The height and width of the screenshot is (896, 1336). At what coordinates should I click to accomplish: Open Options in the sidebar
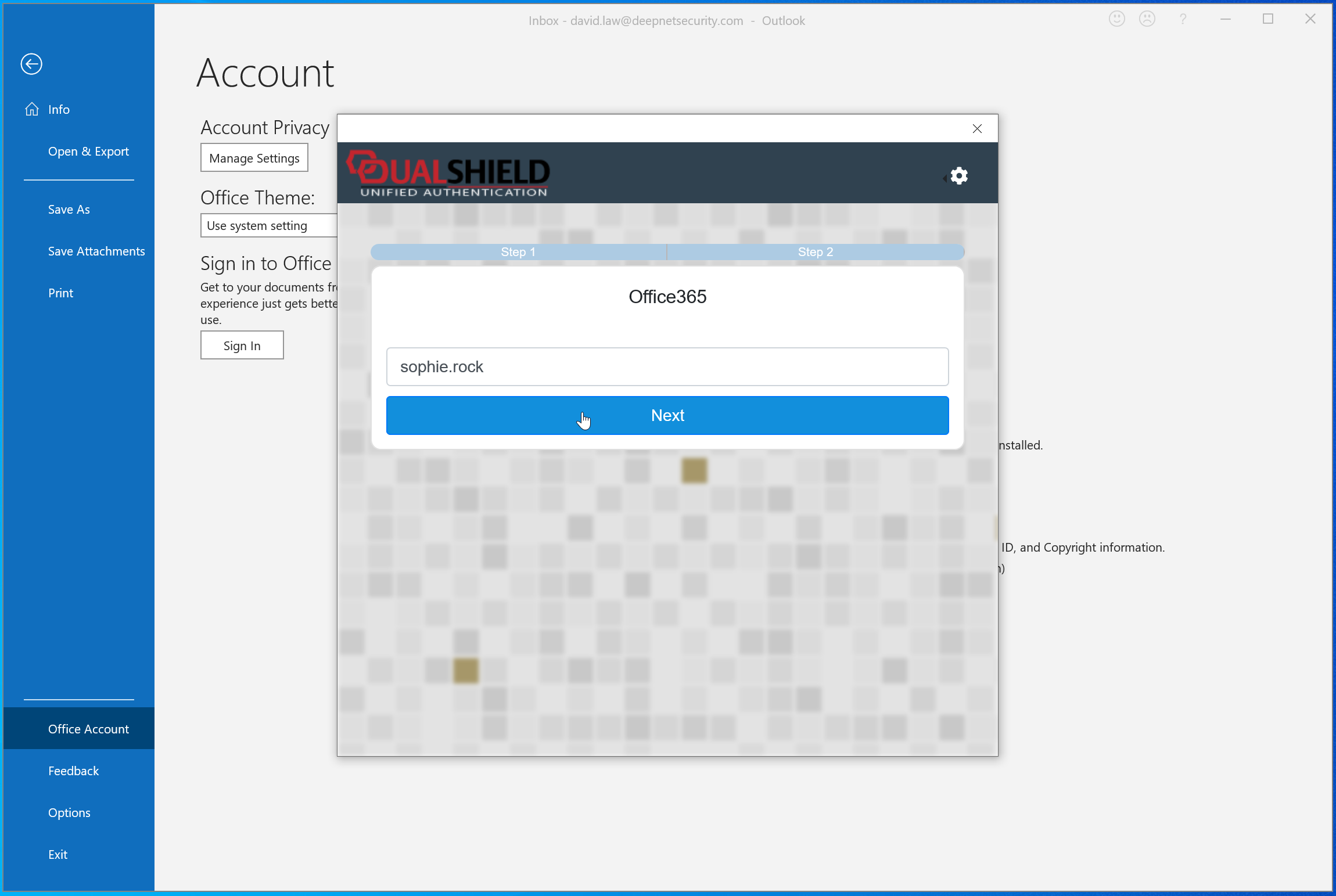[69, 813]
